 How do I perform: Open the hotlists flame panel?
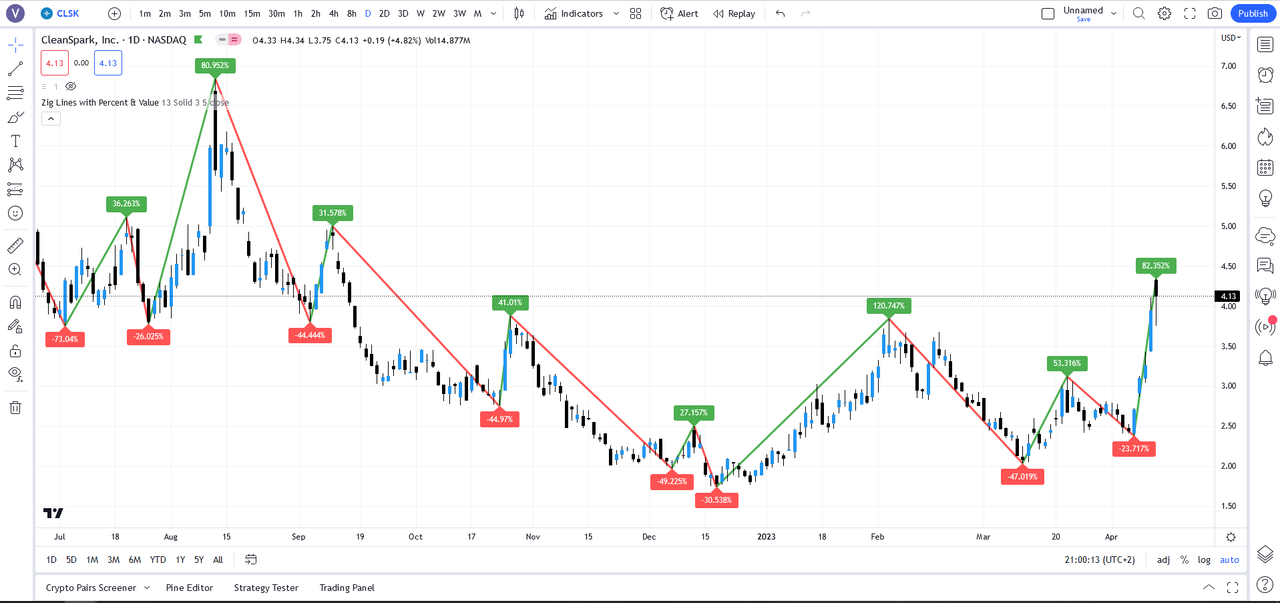[x=1265, y=136]
